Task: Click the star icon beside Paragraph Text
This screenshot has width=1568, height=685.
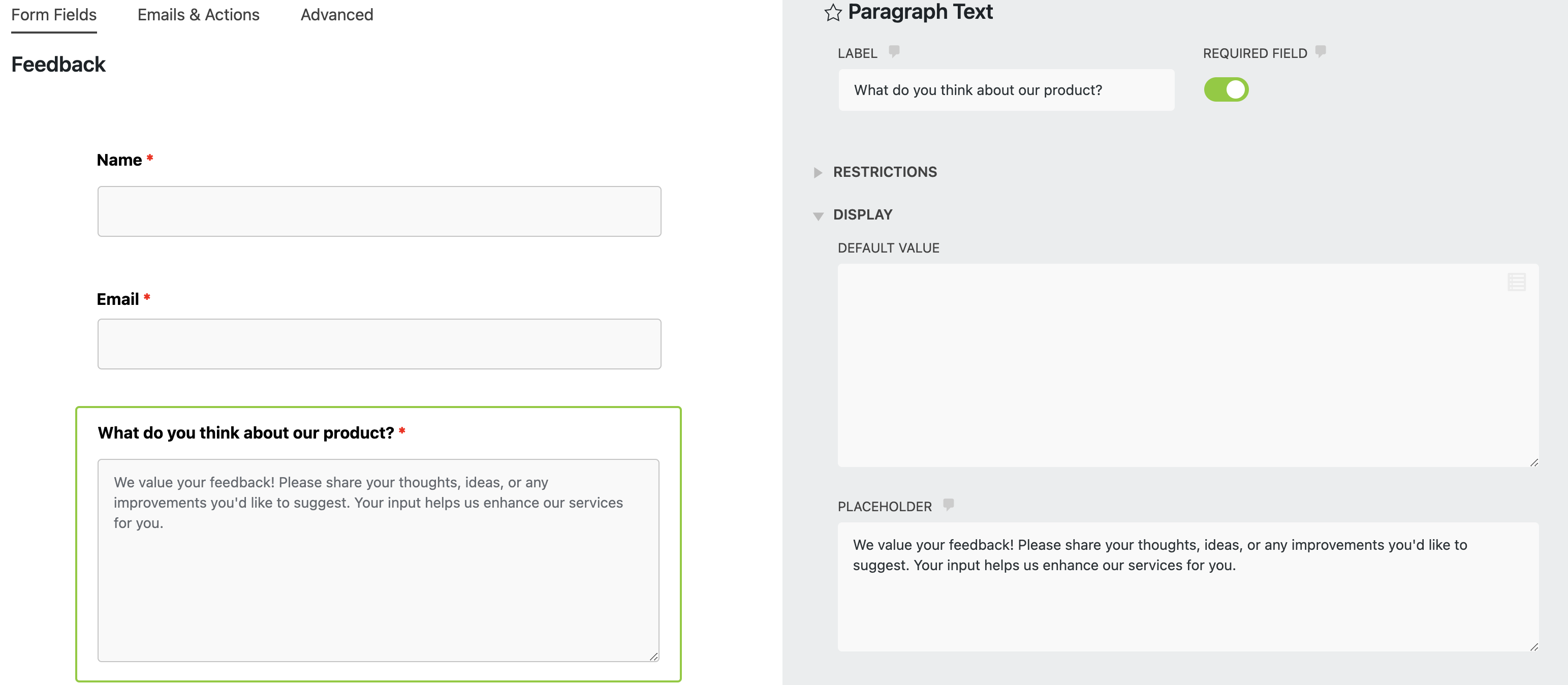Action: 833,13
